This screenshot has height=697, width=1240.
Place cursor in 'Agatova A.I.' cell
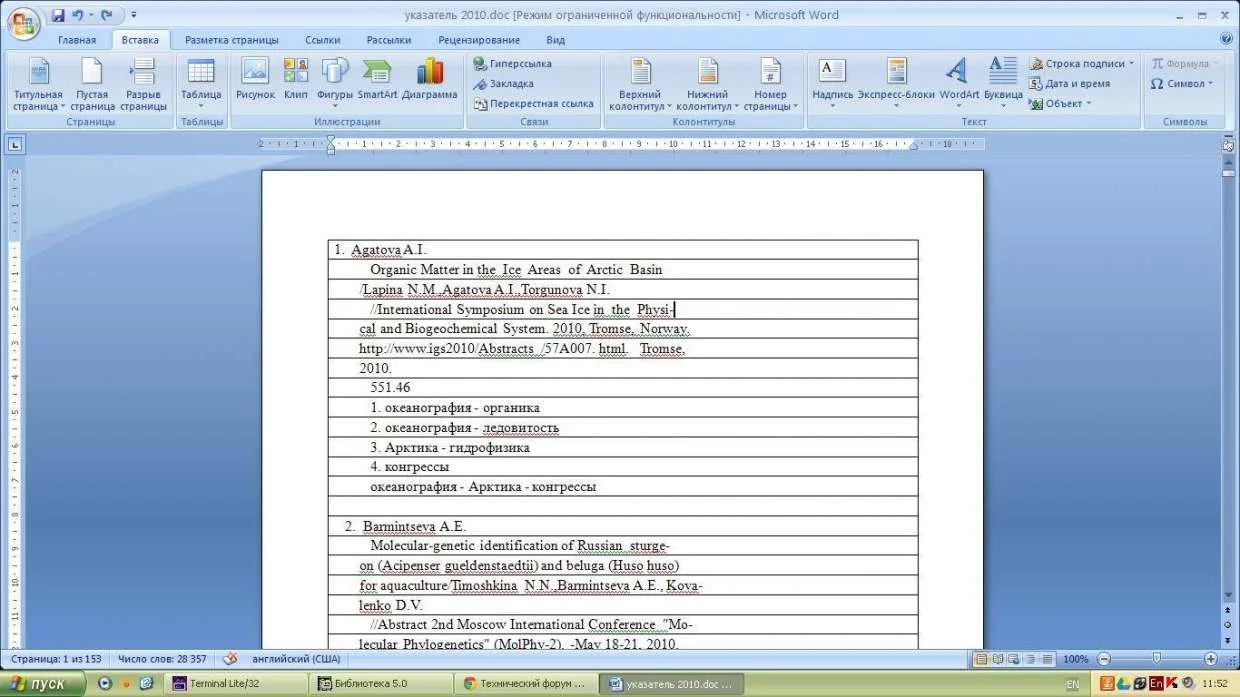[622, 250]
